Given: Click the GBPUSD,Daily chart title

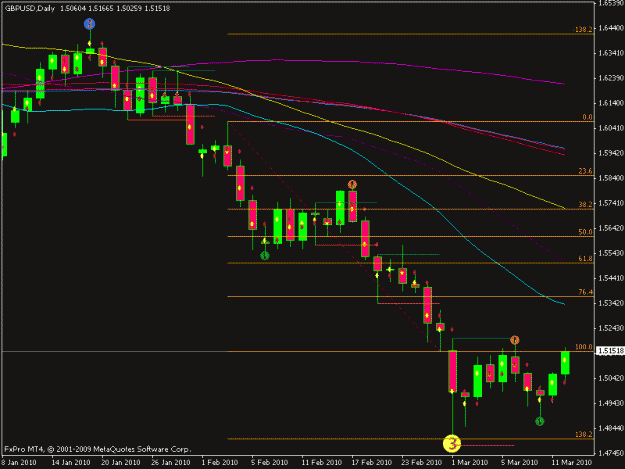Looking at the screenshot, I should tap(30, 8).
